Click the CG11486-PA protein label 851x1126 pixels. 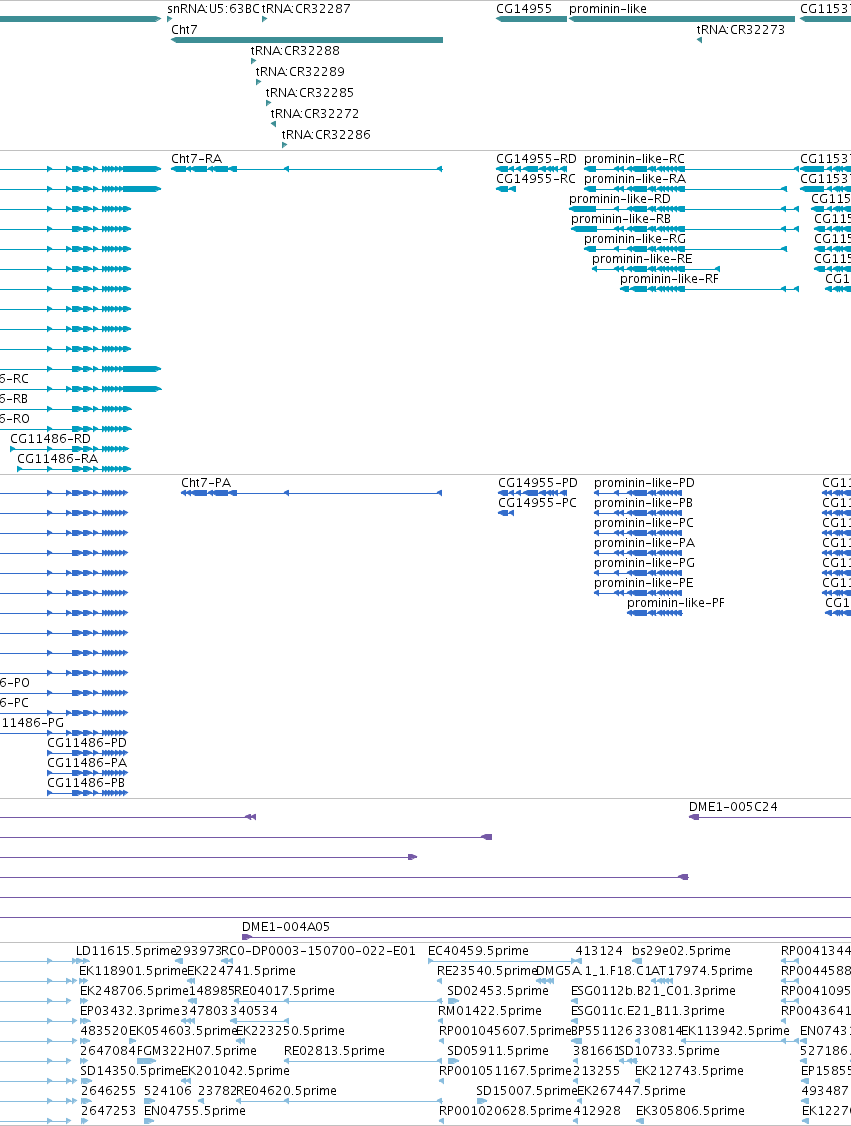click(x=87, y=762)
